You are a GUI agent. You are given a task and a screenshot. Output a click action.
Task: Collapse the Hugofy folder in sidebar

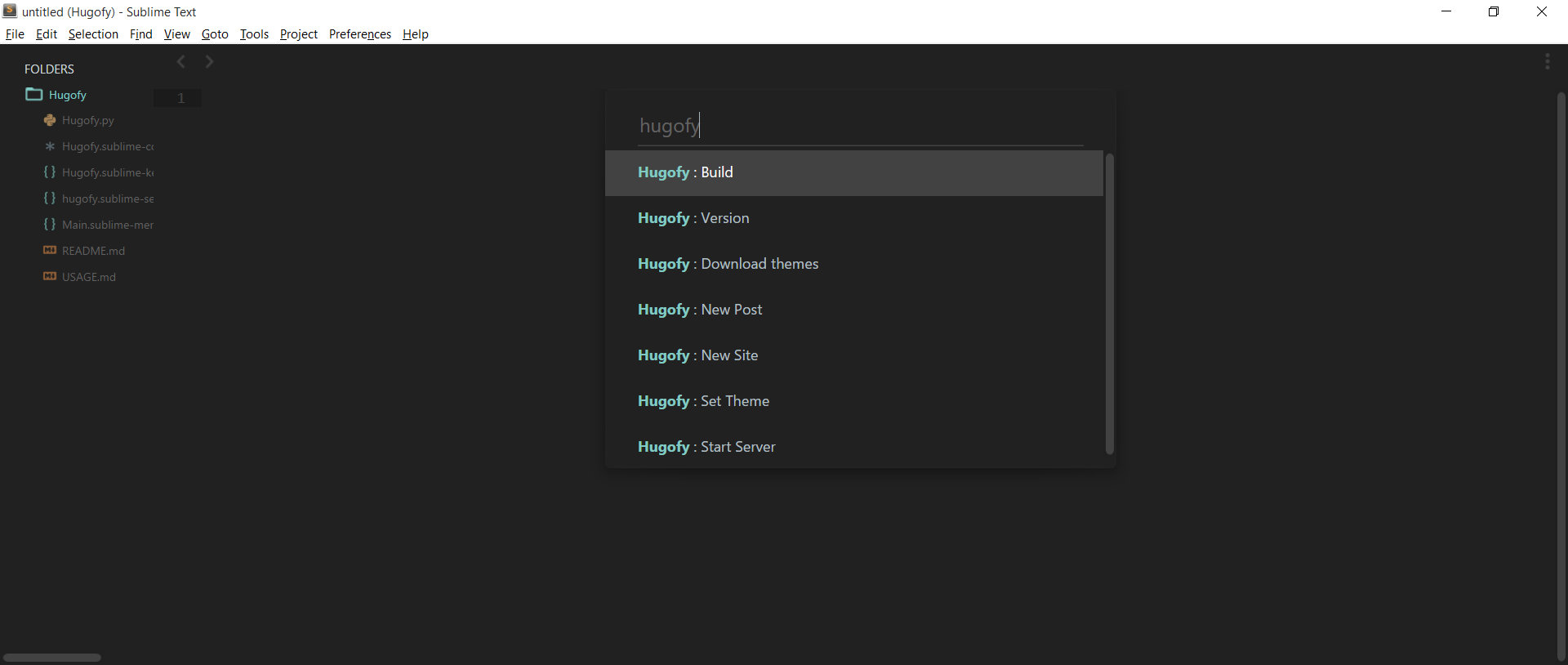(68, 95)
